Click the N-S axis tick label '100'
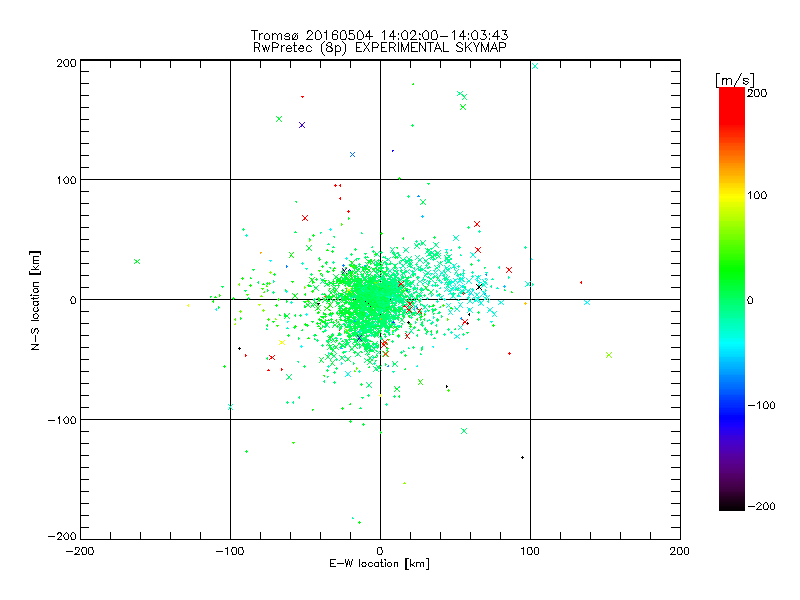Image resolution: width=800 pixels, height=600 pixels. [66, 181]
